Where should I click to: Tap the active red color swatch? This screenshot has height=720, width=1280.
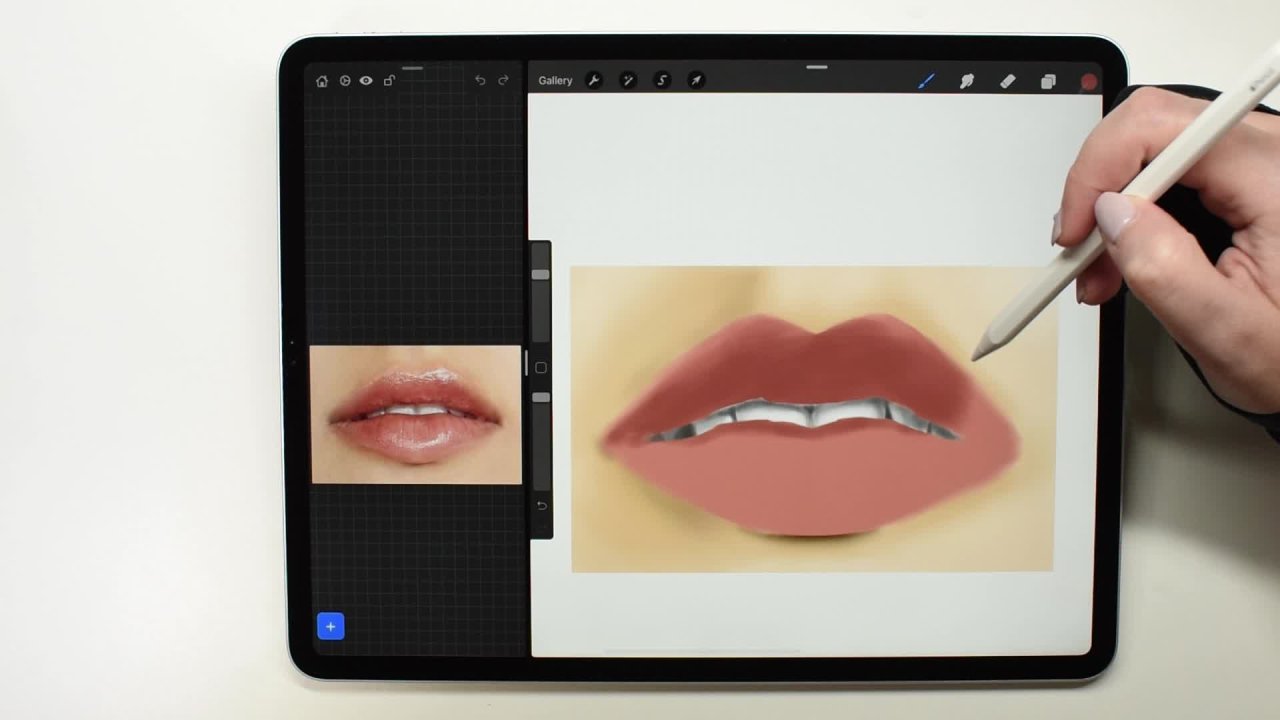coord(1089,81)
